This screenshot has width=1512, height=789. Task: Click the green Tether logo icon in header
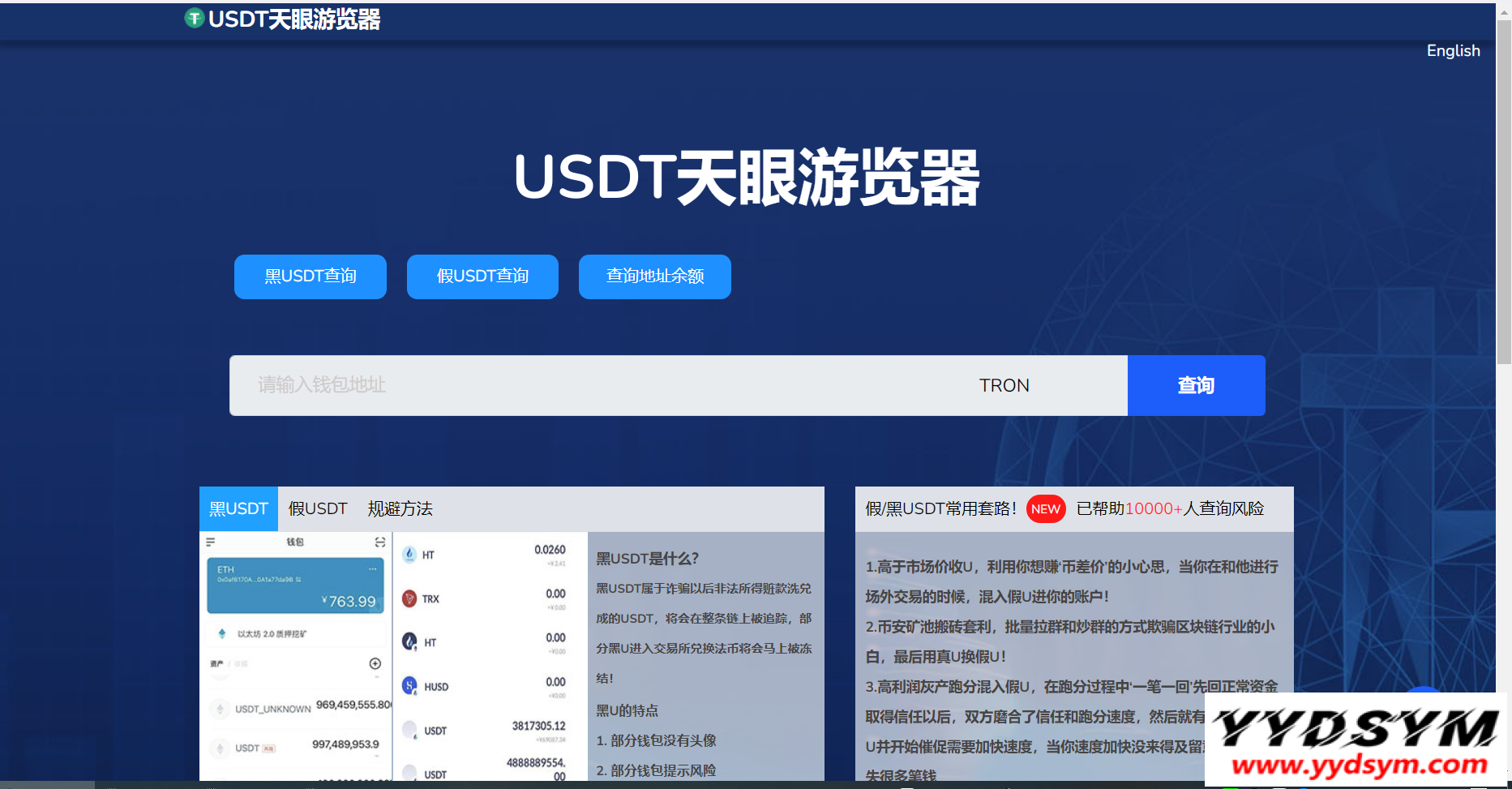pyautogui.click(x=194, y=18)
